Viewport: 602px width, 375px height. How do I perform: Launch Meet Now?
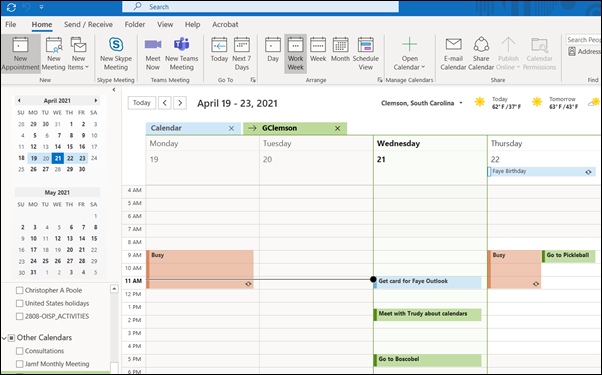click(x=153, y=54)
